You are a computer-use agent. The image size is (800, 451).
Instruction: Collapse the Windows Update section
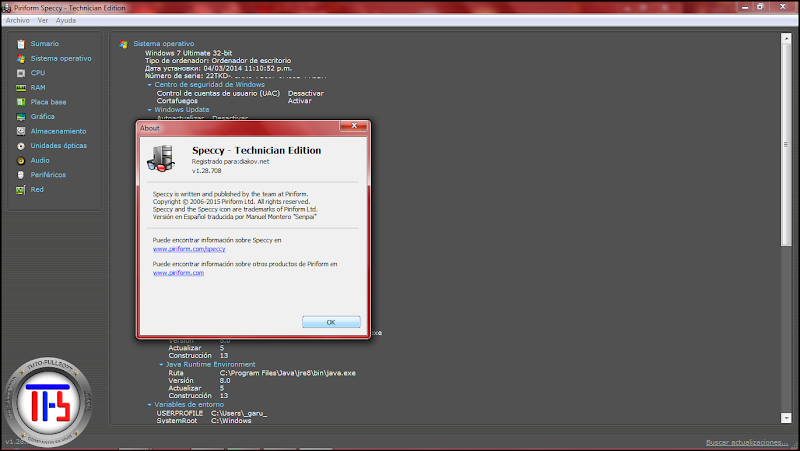pyautogui.click(x=149, y=110)
